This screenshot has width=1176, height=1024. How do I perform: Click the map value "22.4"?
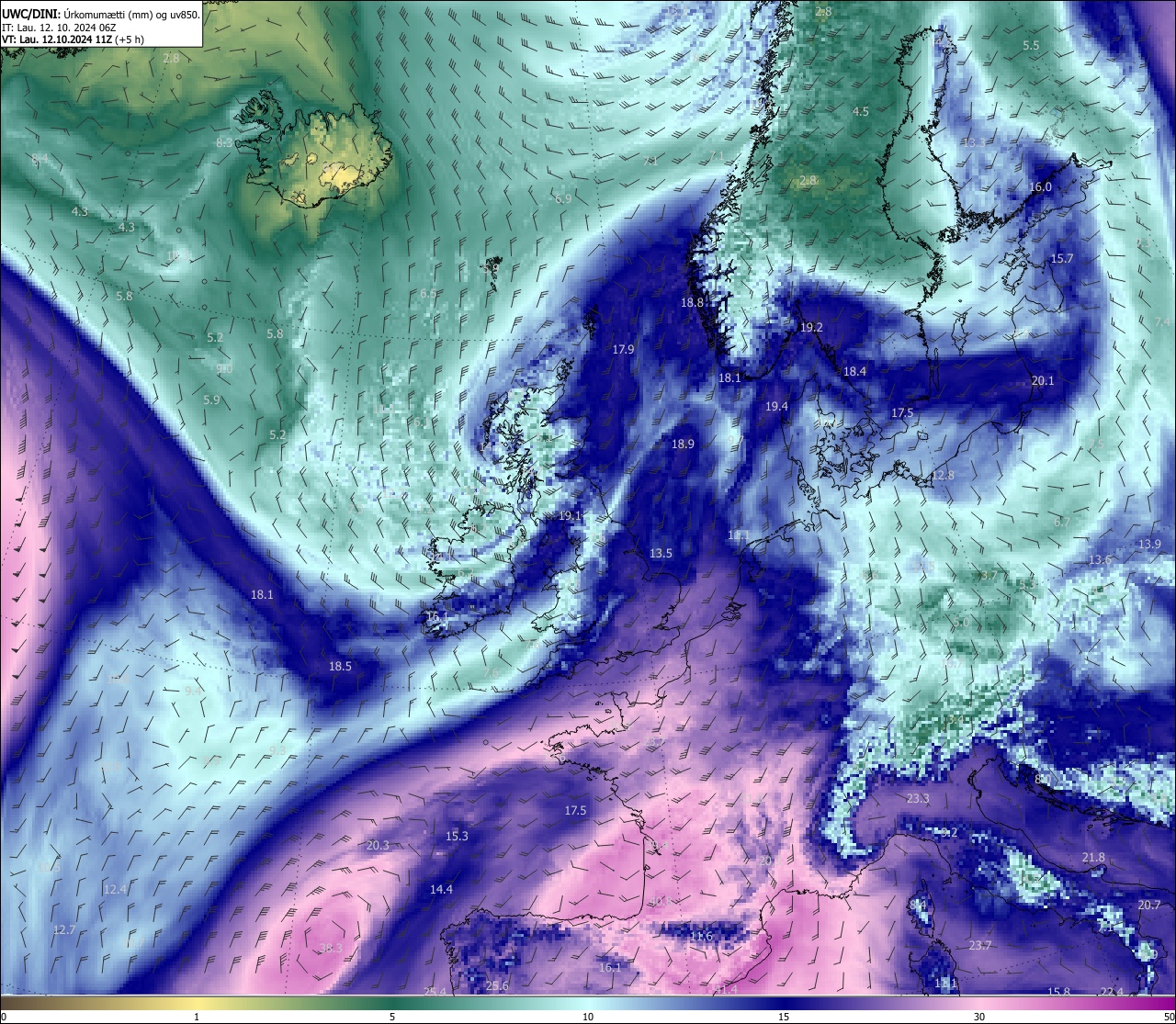coord(1112,991)
